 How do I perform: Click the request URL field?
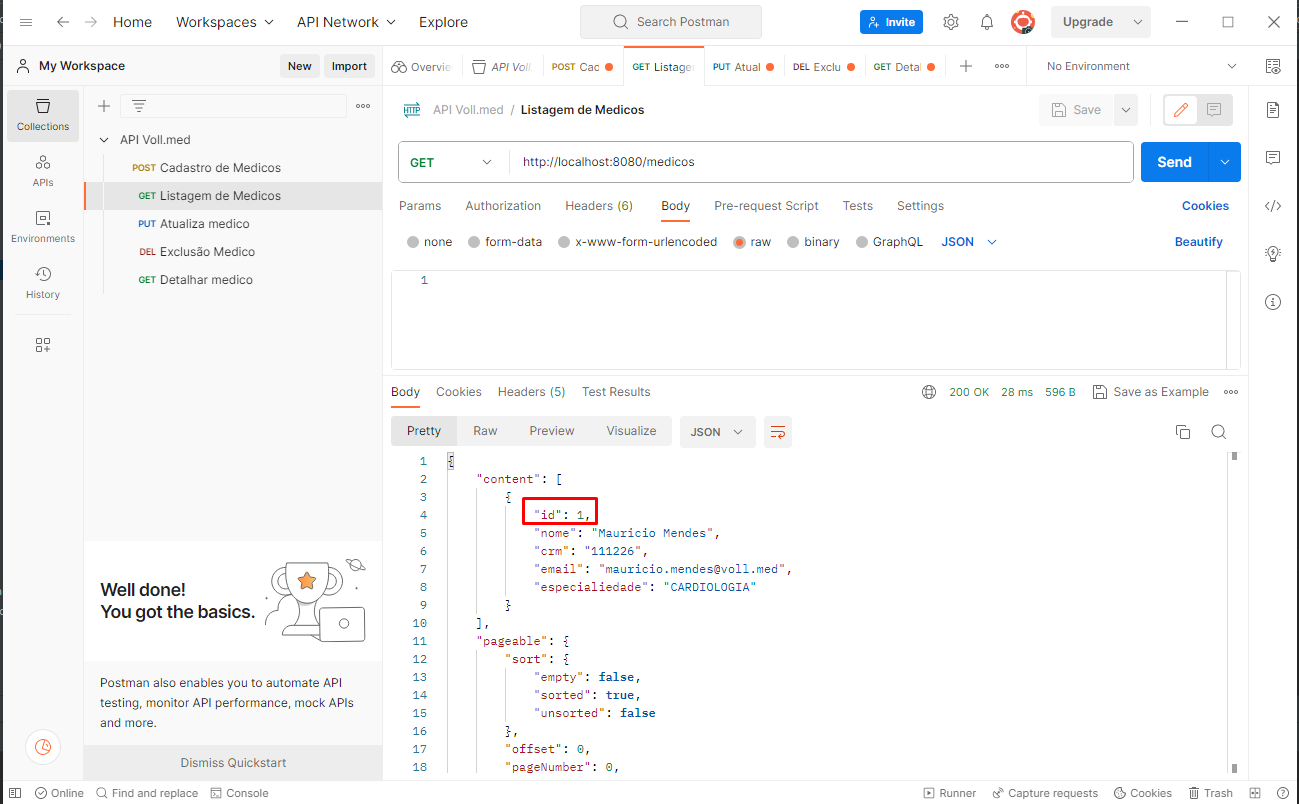click(x=820, y=162)
